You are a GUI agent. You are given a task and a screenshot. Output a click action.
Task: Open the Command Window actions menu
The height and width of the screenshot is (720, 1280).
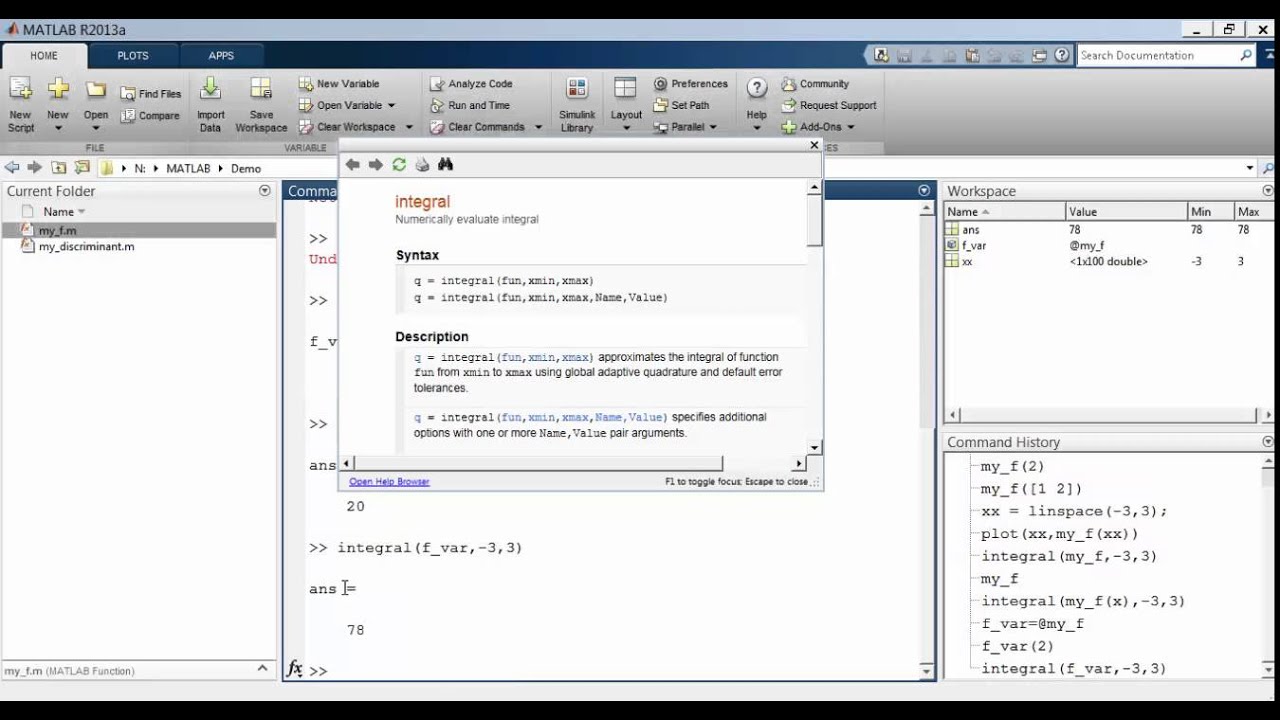pyautogui.click(x=924, y=190)
